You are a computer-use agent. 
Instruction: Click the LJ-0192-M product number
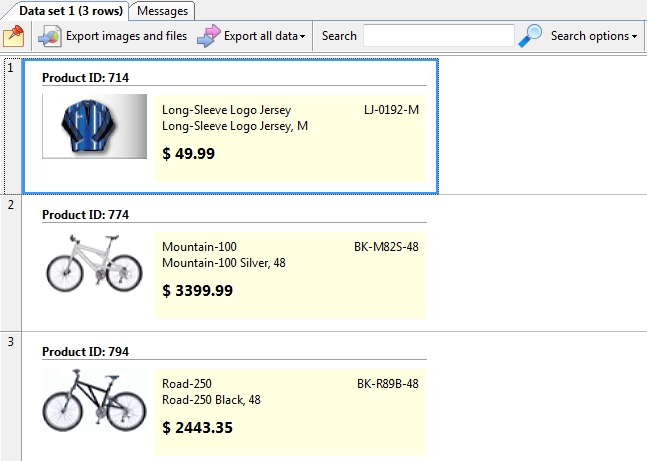[391, 110]
